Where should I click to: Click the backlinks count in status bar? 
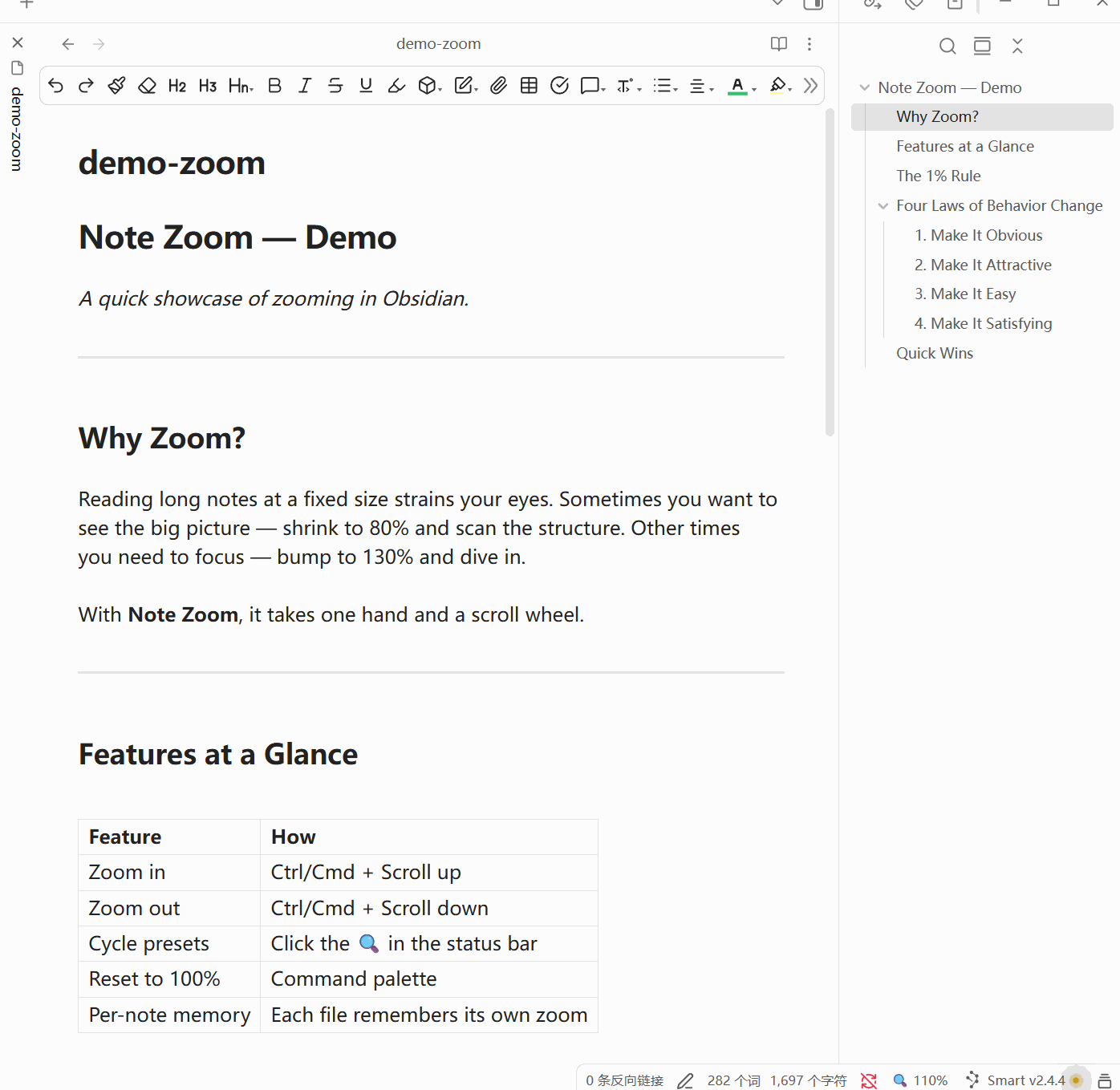point(625,1080)
